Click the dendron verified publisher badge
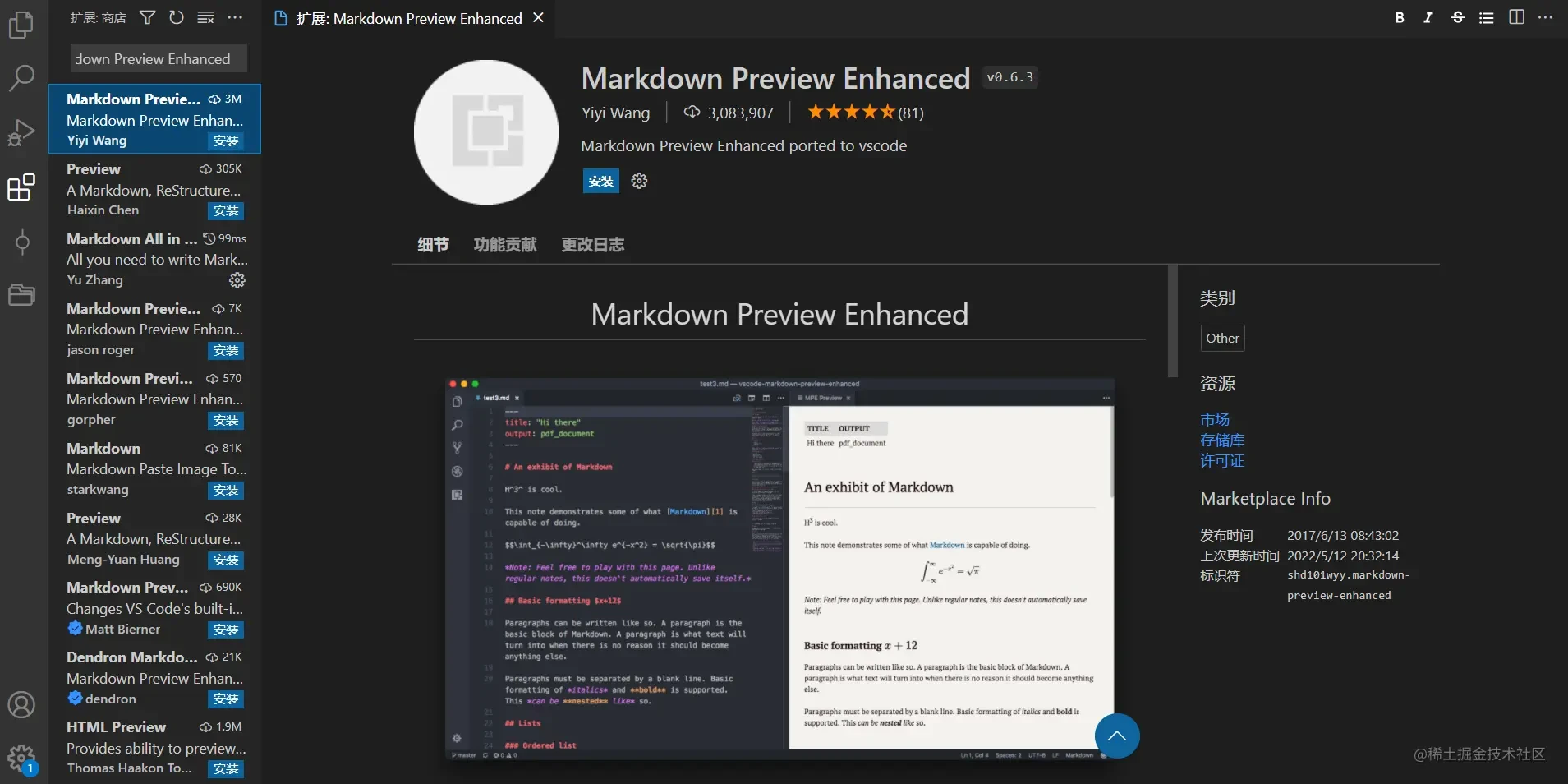The image size is (1568, 784). point(75,698)
